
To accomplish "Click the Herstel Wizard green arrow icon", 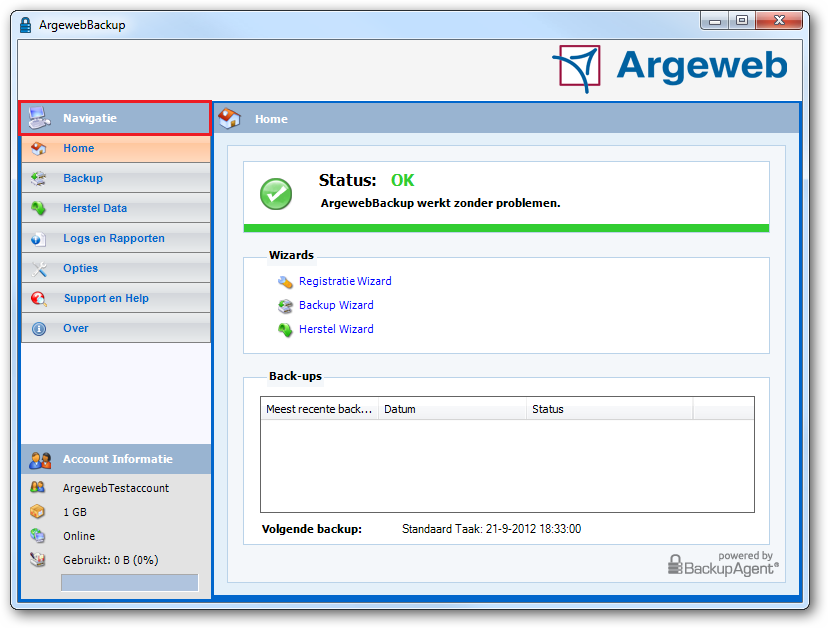I will tap(285, 330).
